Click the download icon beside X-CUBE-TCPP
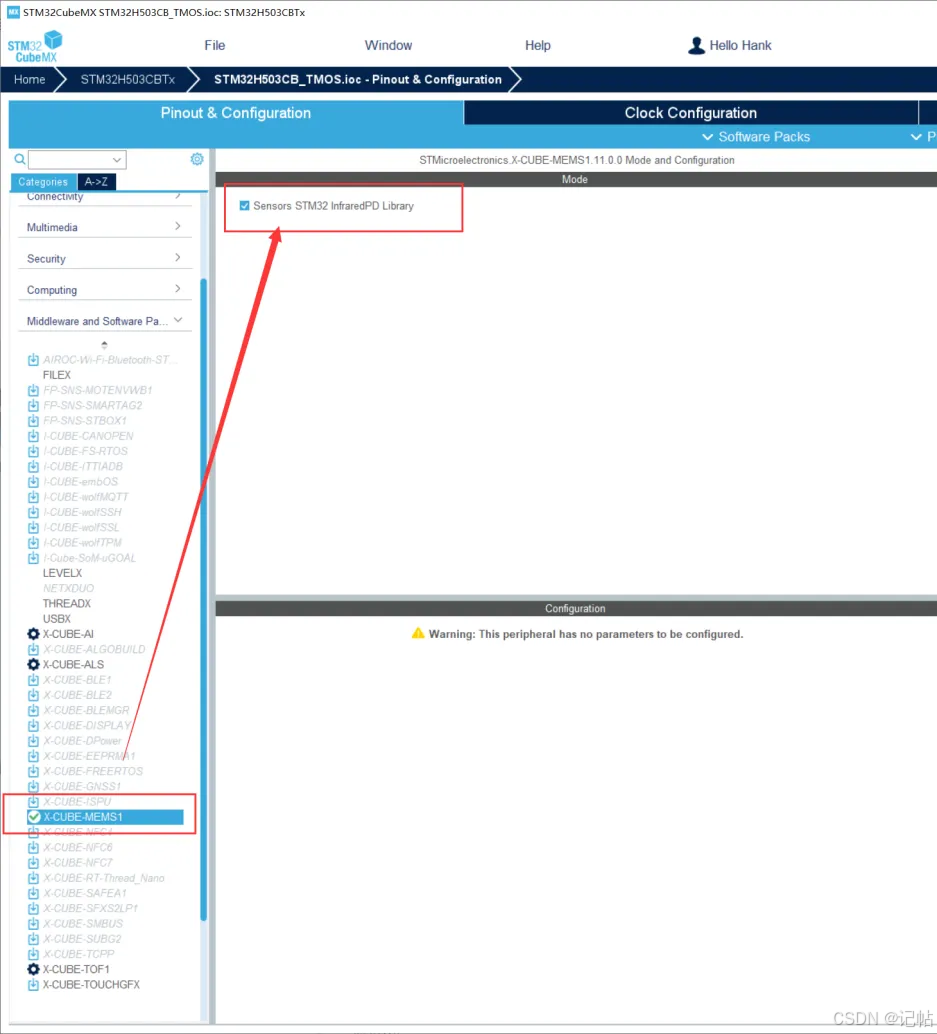Screen dimensions: 937x1034 (x=33, y=954)
